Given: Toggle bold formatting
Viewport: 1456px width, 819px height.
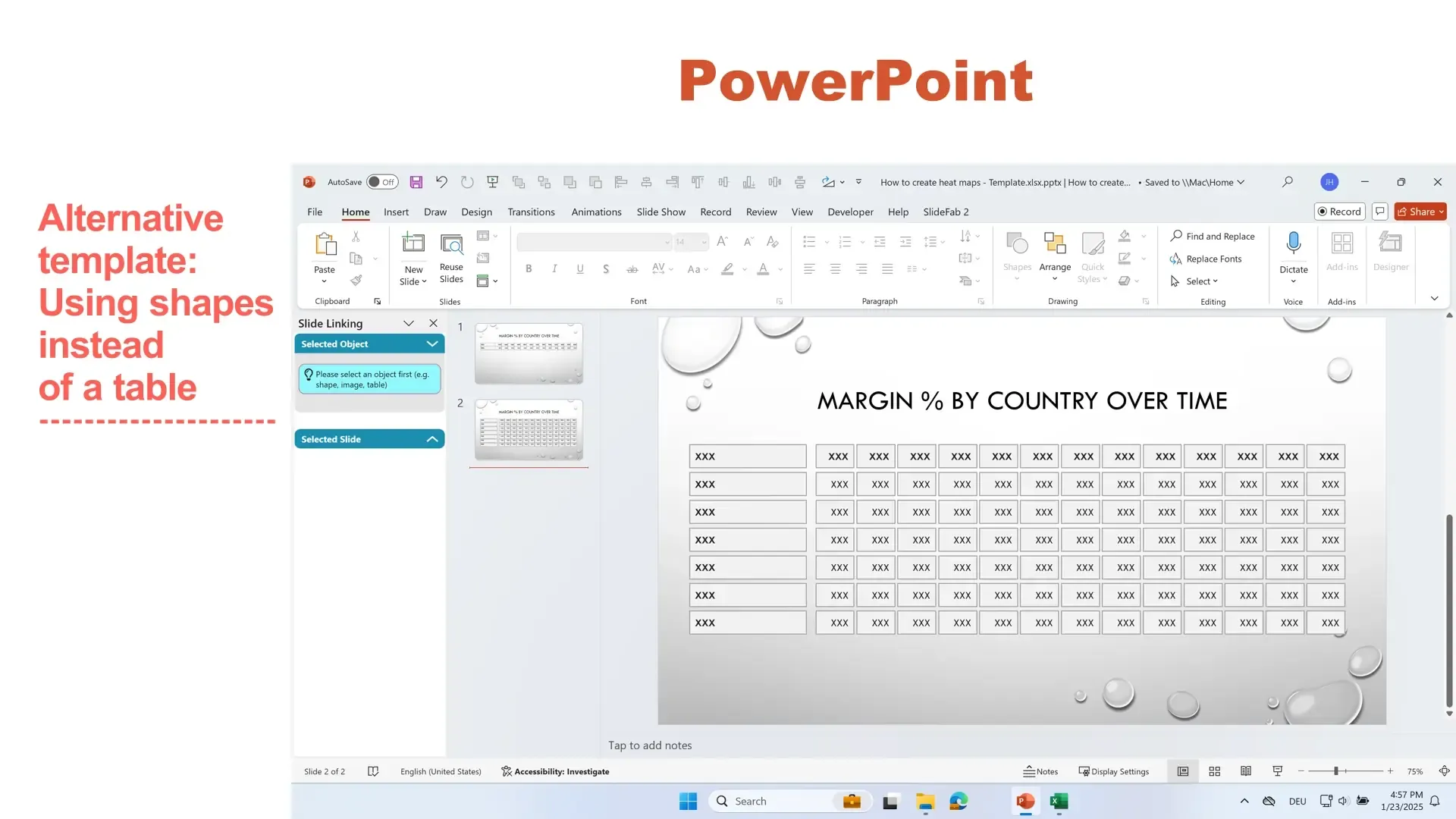Looking at the screenshot, I should pyautogui.click(x=529, y=268).
